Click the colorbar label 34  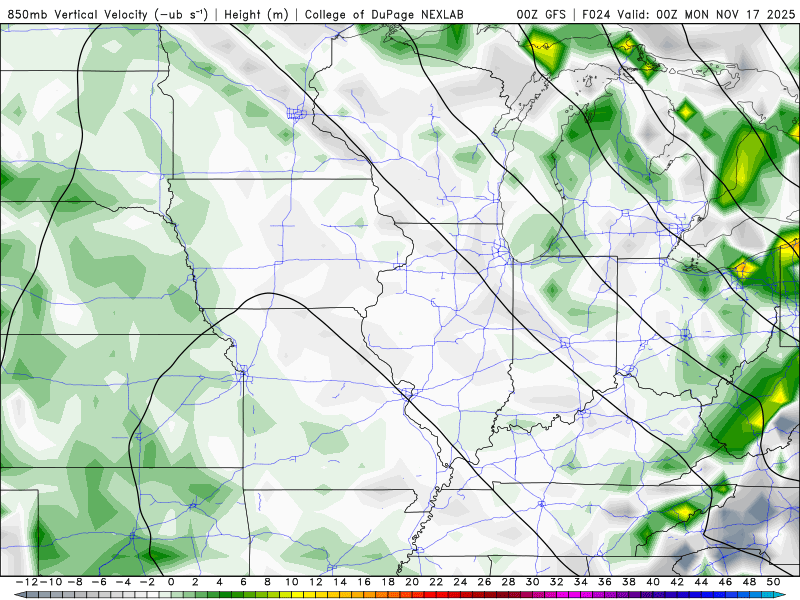pyautogui.click(x=581, y=582)
